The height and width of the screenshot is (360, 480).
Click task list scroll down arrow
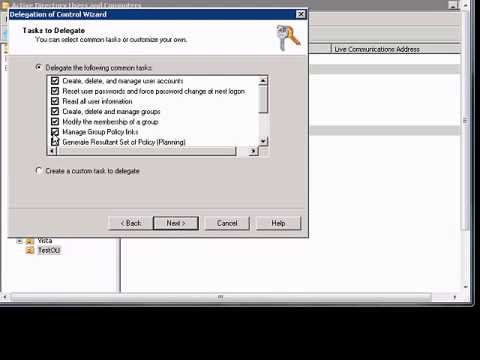tap(263, 141)
